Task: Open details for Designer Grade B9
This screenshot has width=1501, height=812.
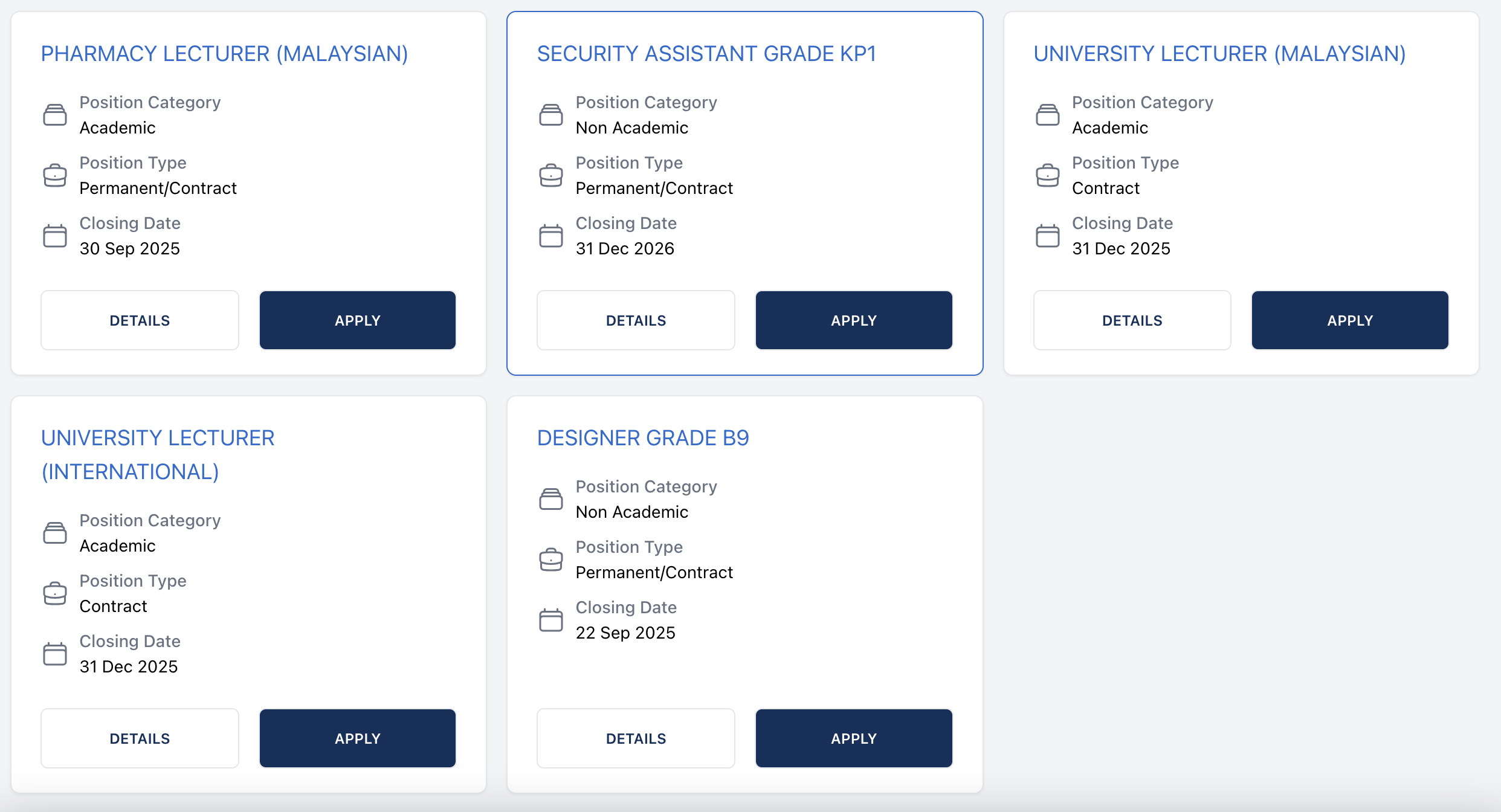Action: pos(636,738)
